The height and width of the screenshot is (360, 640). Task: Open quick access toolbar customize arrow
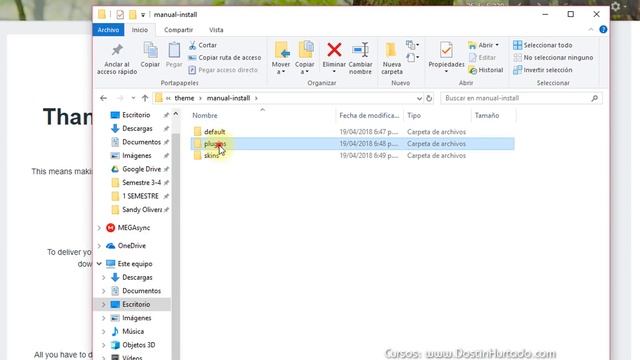point(143,15)
